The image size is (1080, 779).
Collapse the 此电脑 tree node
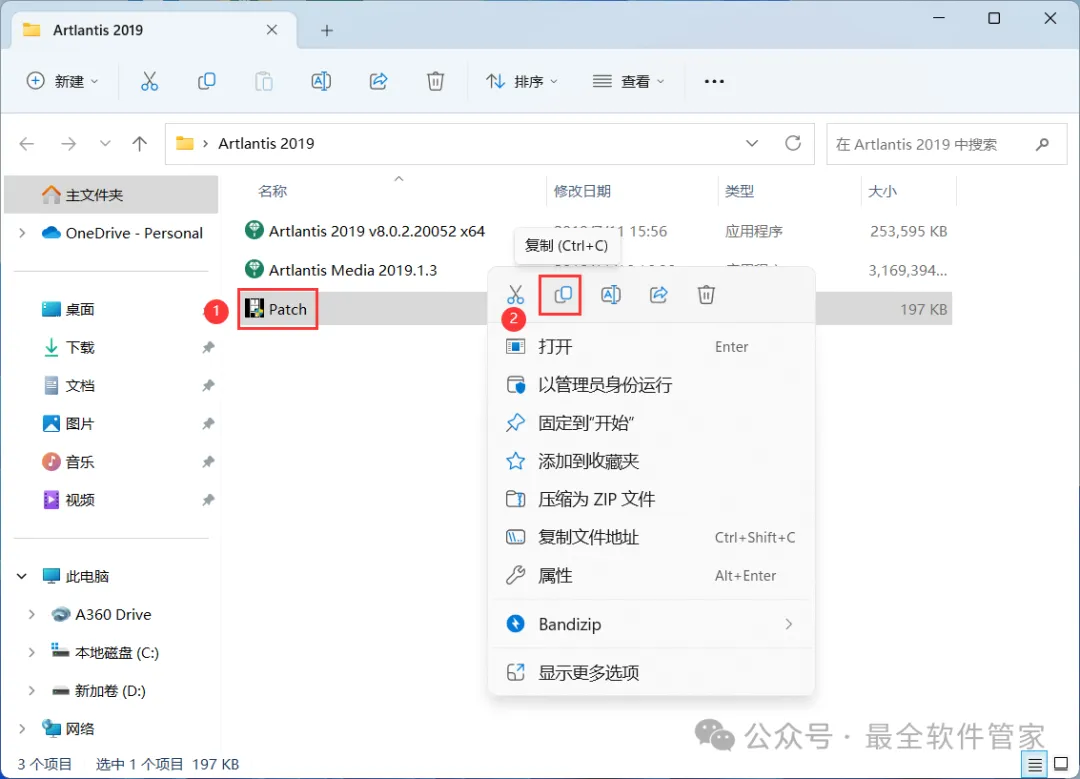coord(22,576)
